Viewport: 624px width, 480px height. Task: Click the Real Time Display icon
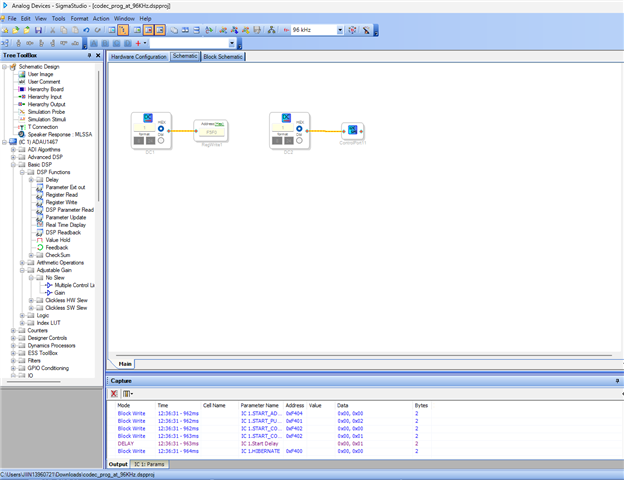(40, 224)
